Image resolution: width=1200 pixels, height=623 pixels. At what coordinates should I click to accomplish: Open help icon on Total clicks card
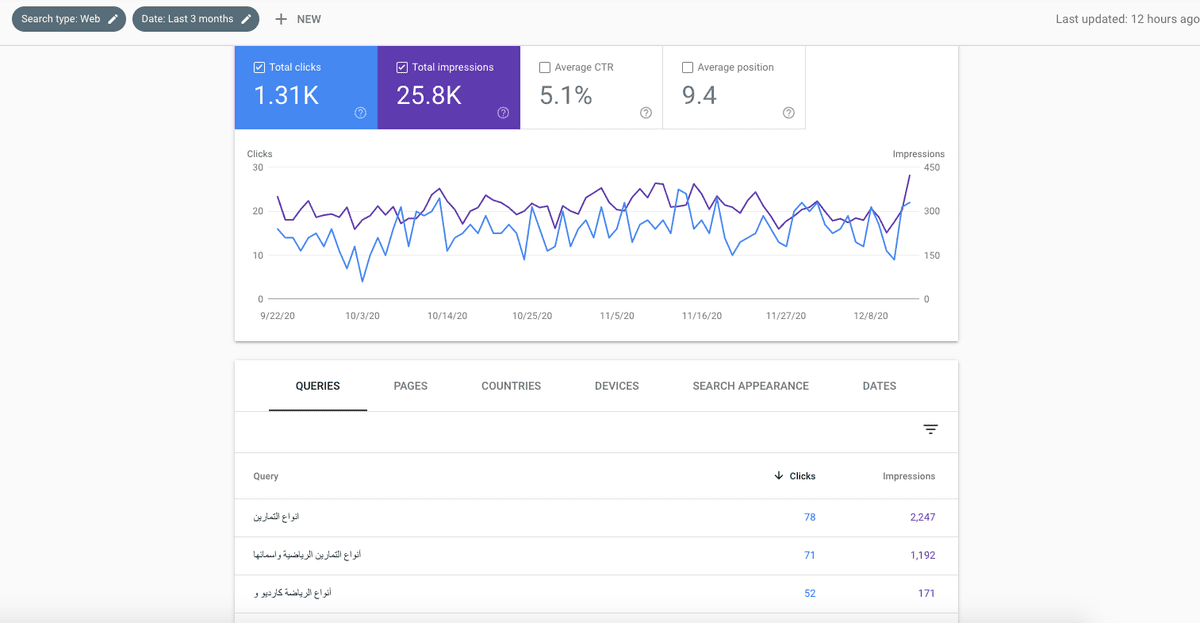pos(360,113)
